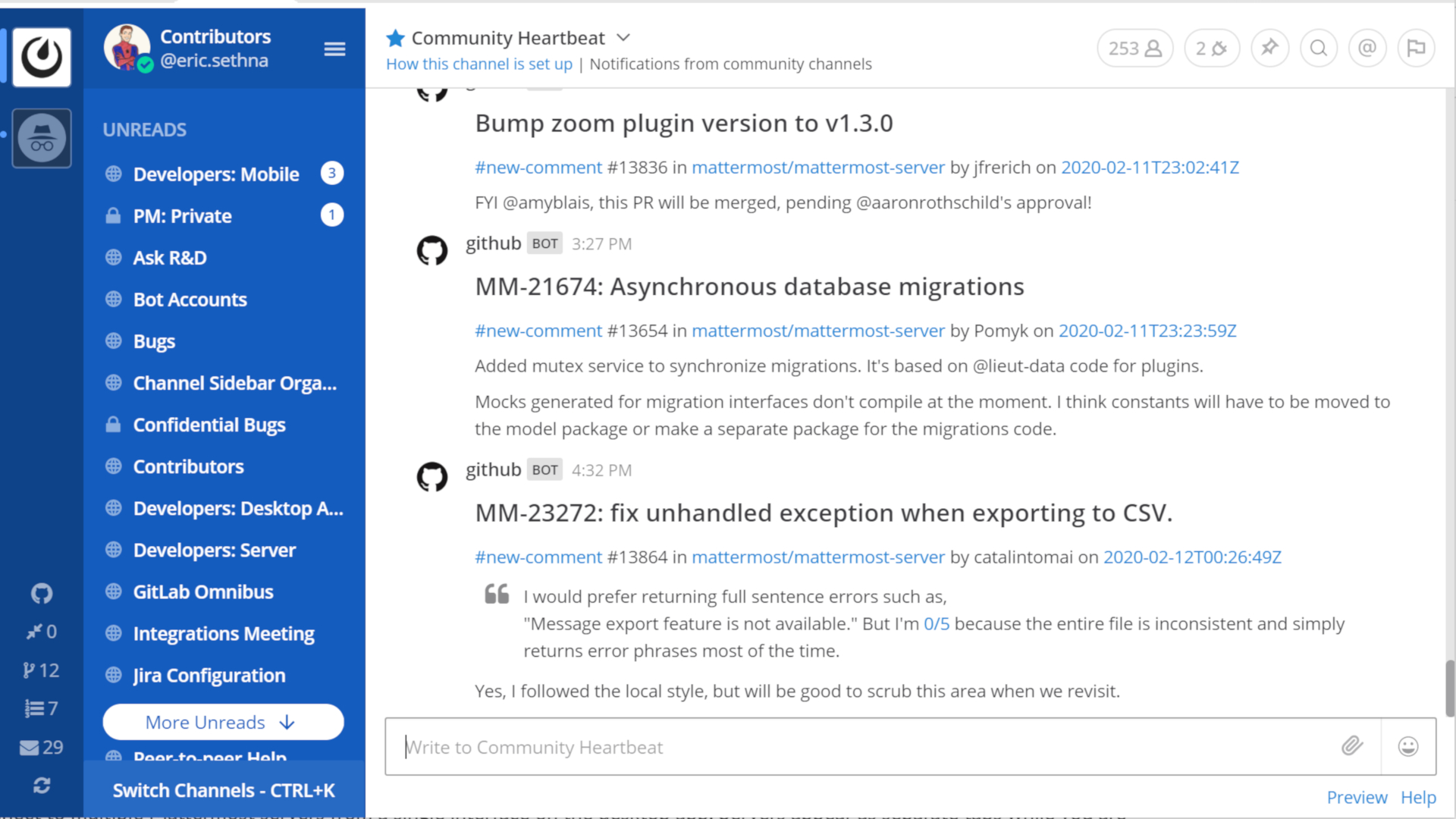Click eric.sethna profile avatar
Viewport: 1456px width, 819px height.
click(x=127, y=48)
